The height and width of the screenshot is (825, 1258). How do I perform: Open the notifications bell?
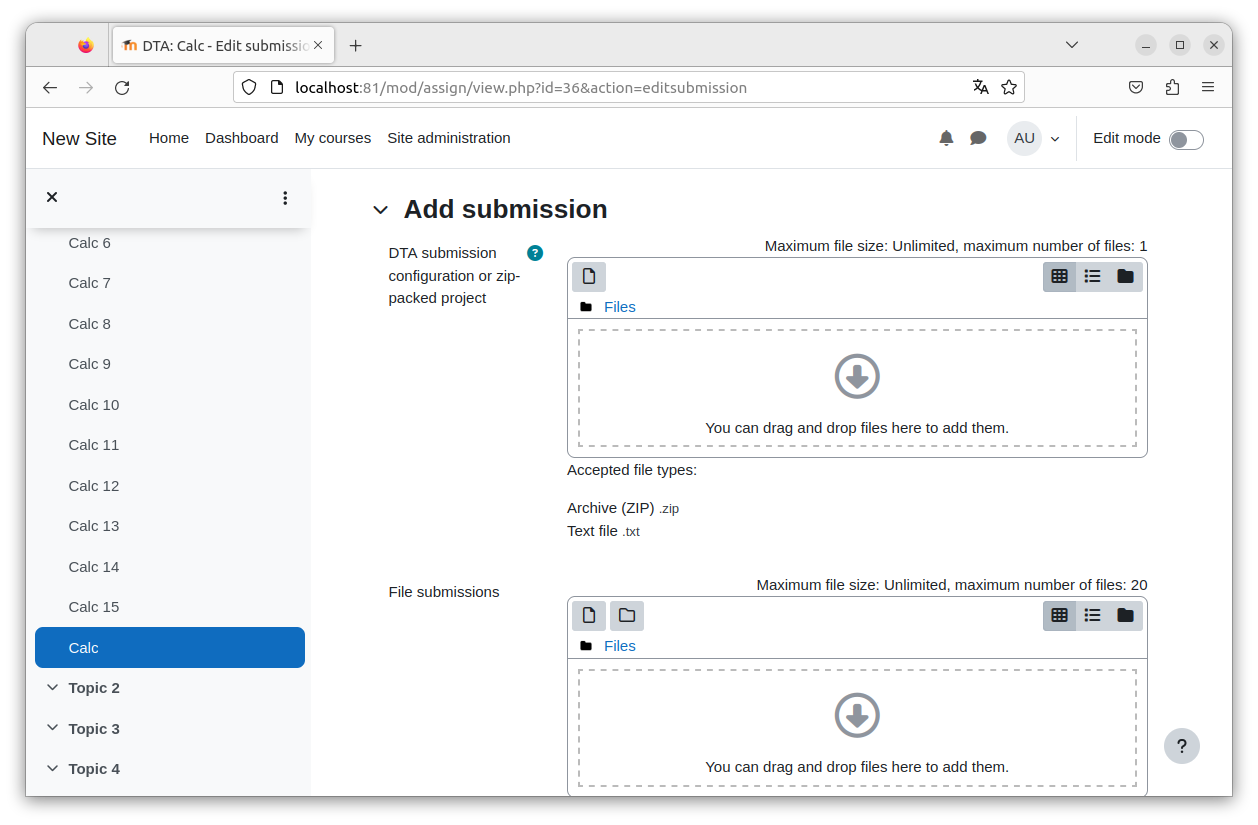coord(946,138)
